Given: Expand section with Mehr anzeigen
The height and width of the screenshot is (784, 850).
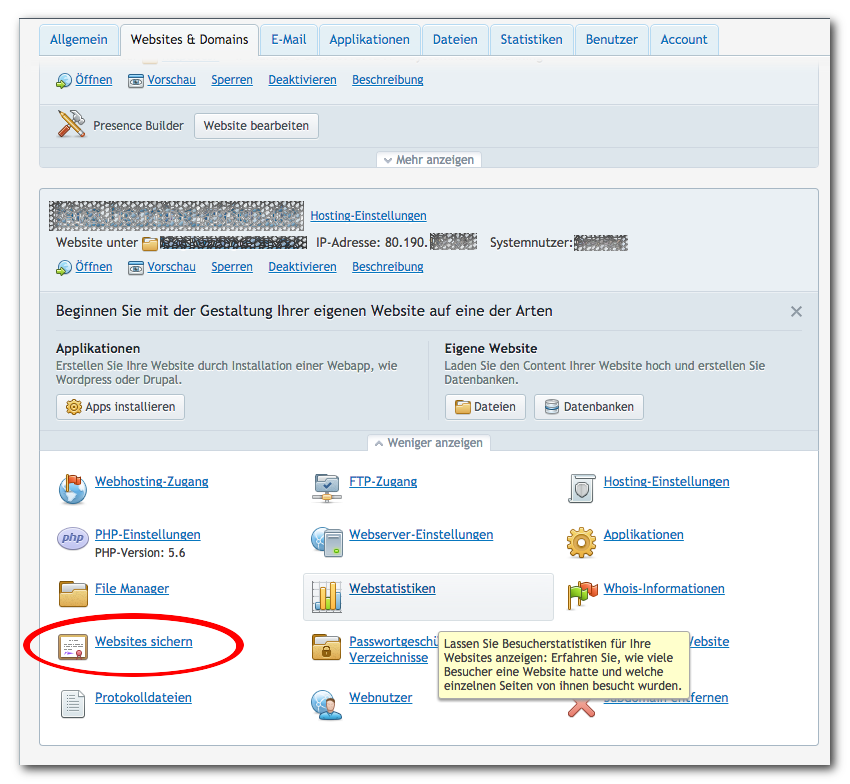Looking at the screenshot, I should [429, 160].
